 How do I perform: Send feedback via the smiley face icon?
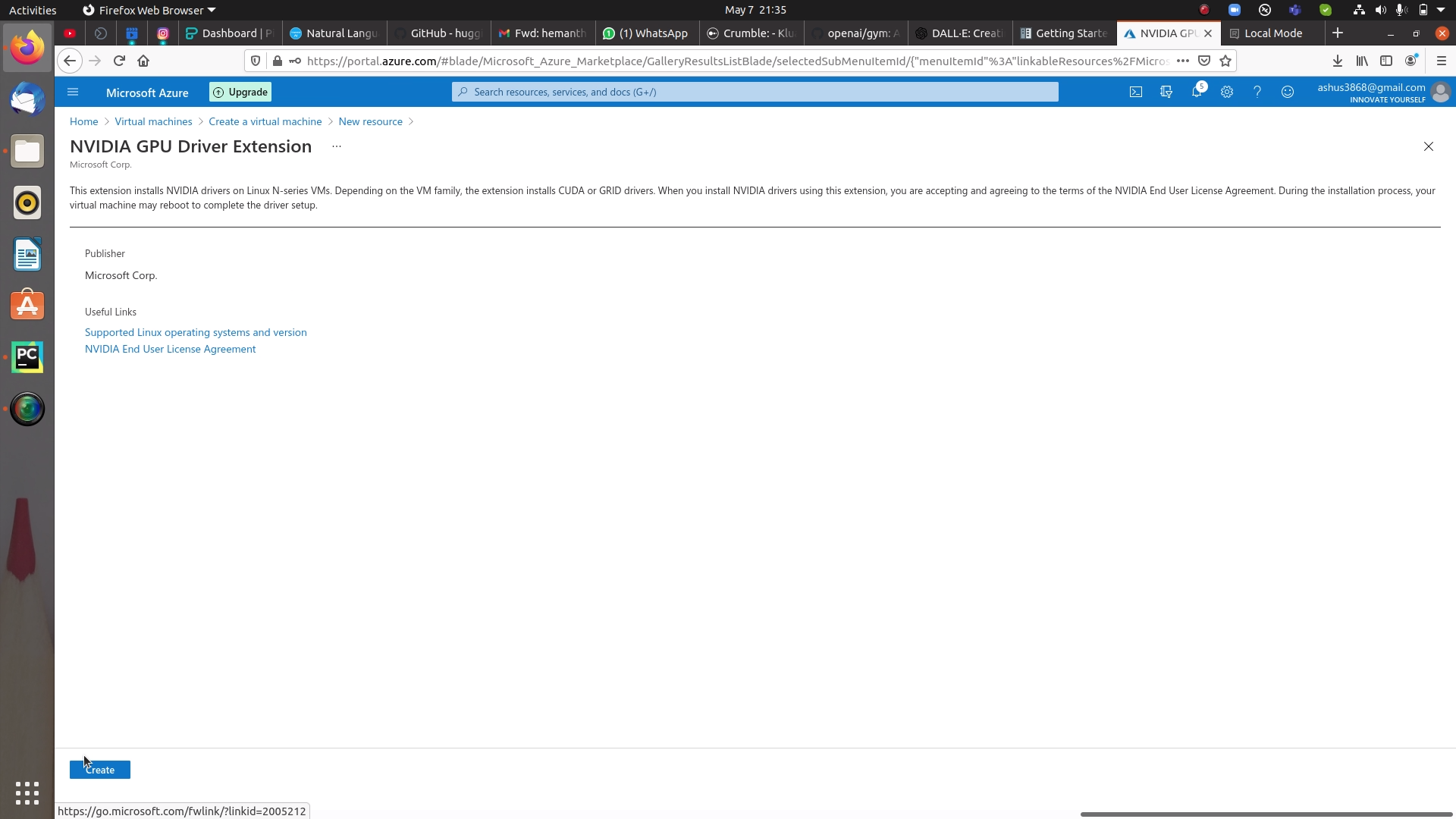tap(1288, 92)
